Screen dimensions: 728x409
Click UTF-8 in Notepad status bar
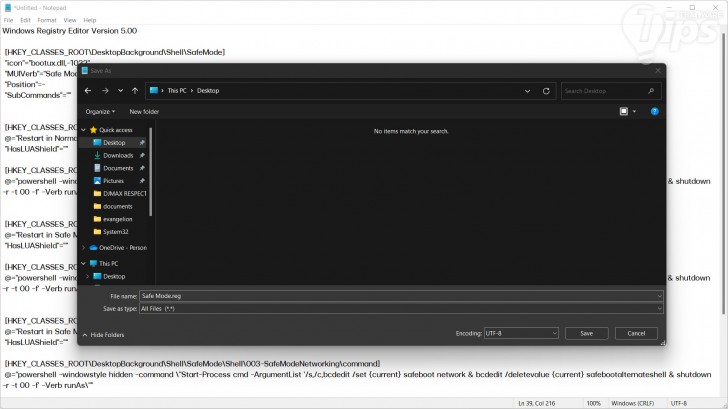tap(679, 403)
